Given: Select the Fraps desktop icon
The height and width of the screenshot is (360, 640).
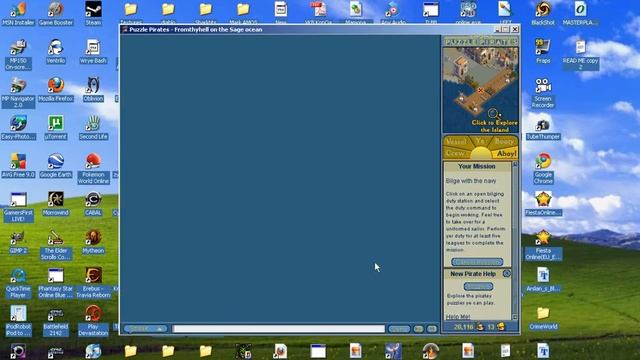Looking at the screenshot, I should (543, 51).
